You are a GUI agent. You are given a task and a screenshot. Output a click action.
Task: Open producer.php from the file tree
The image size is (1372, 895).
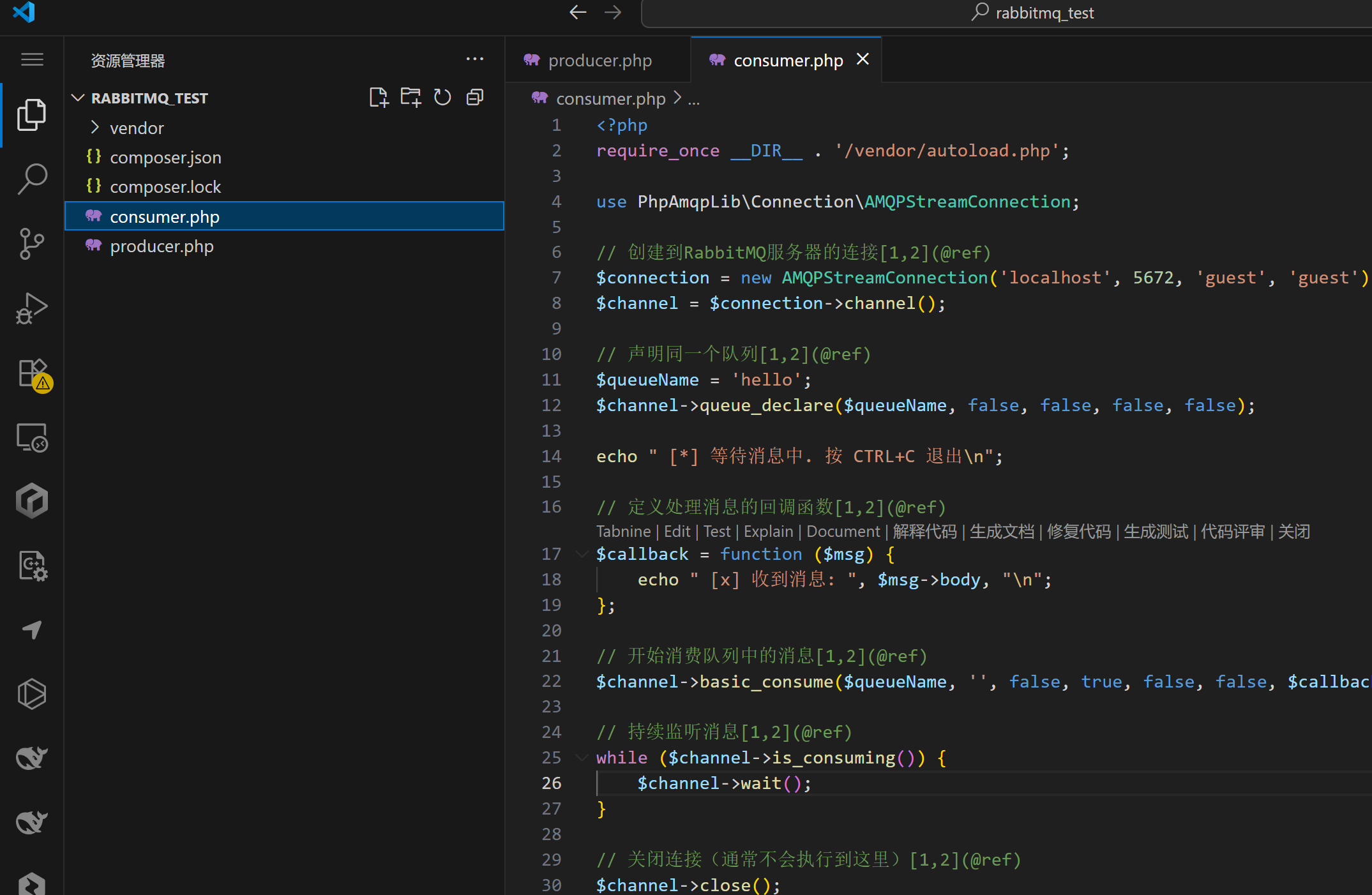click(x=284, y=246)
